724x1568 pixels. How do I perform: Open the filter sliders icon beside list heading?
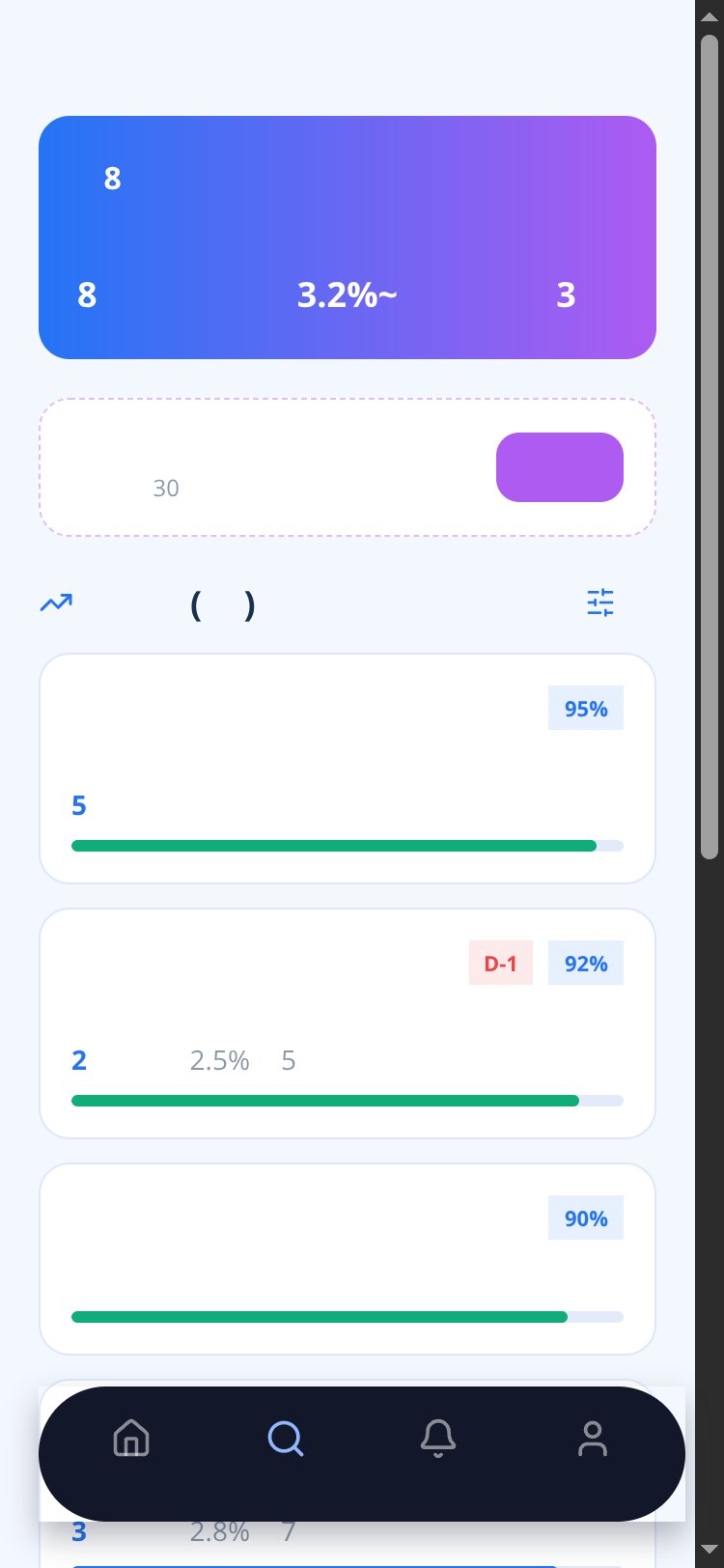click(600, 602)
